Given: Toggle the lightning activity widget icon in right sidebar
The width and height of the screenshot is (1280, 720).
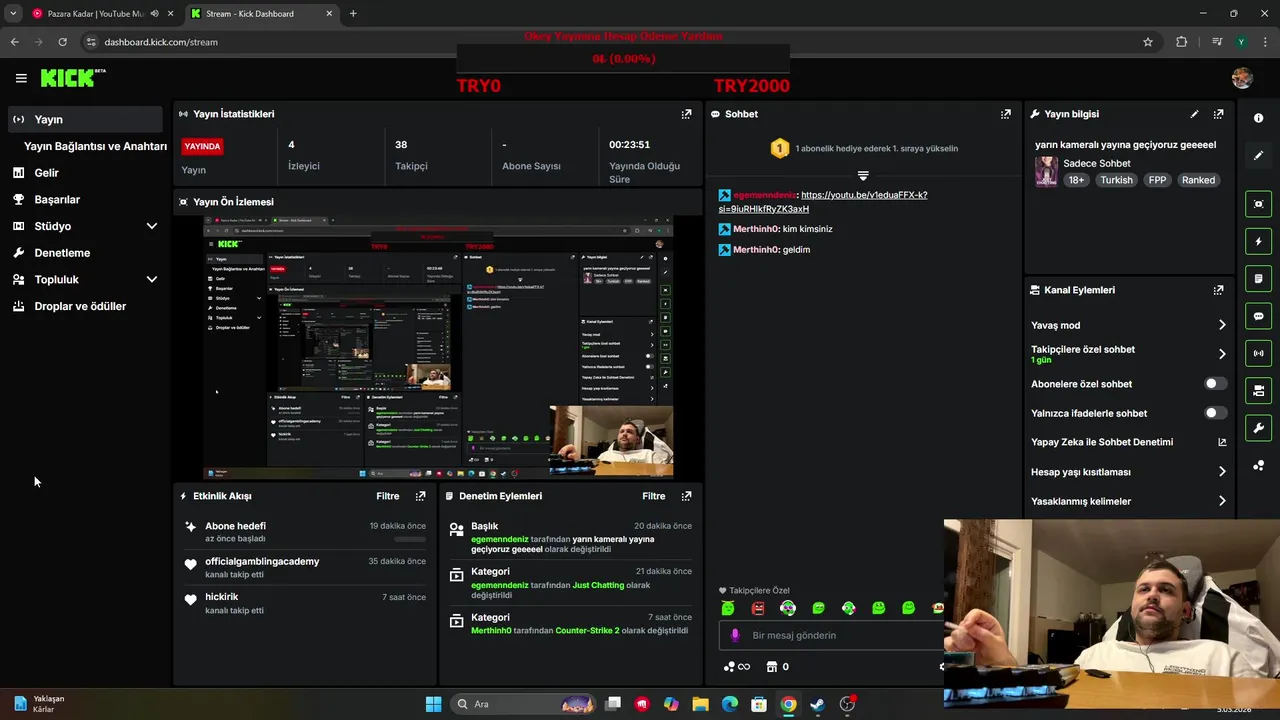Looking at the screenshot, I should tap(1258, 241).
